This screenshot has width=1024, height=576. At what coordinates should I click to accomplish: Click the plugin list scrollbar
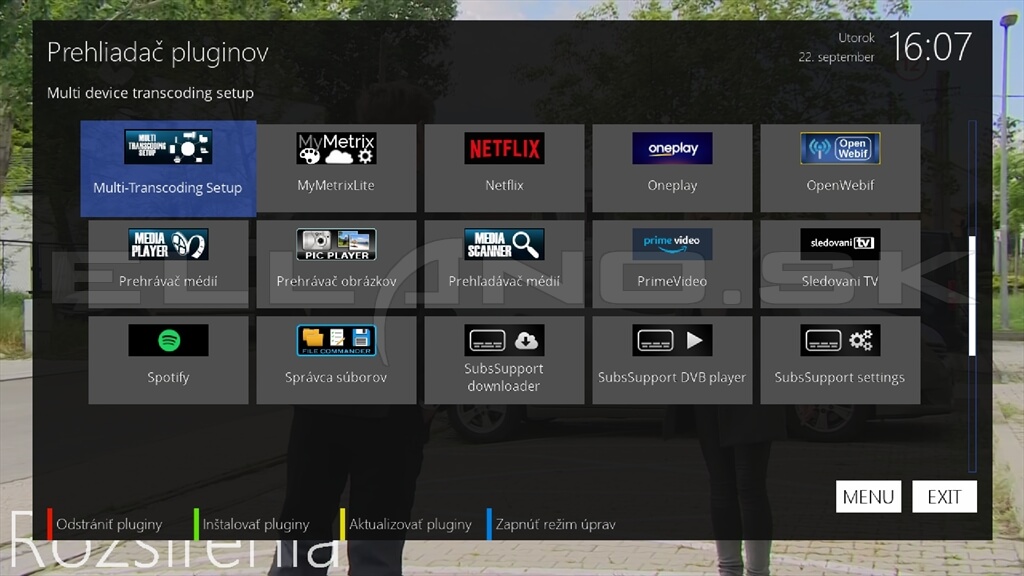(x=972, y=296)
